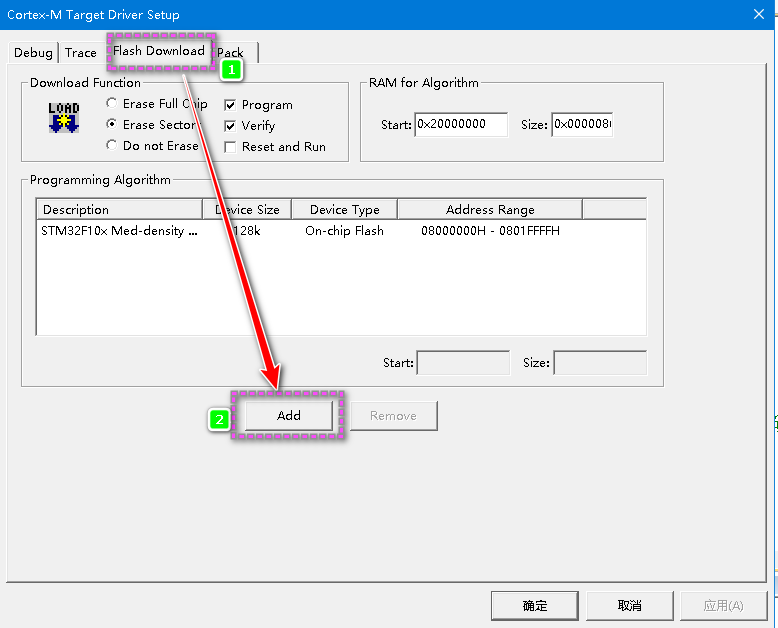The width and height of the screenshot is (778, 628).
Task: Click the Device Size column header
Action: pos(247,209)
